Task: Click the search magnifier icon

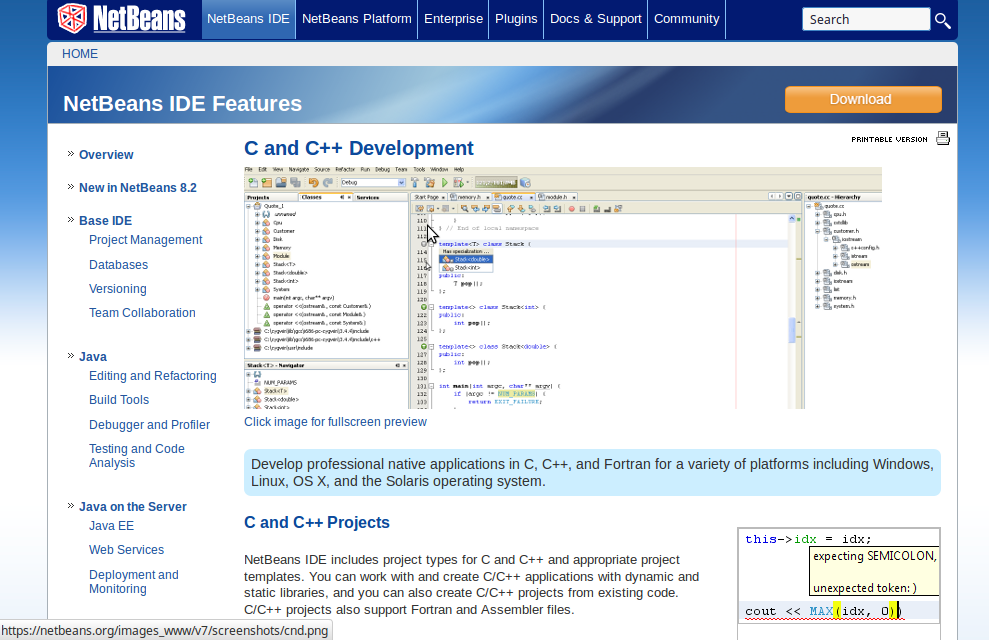Action: tap(943, 21)
